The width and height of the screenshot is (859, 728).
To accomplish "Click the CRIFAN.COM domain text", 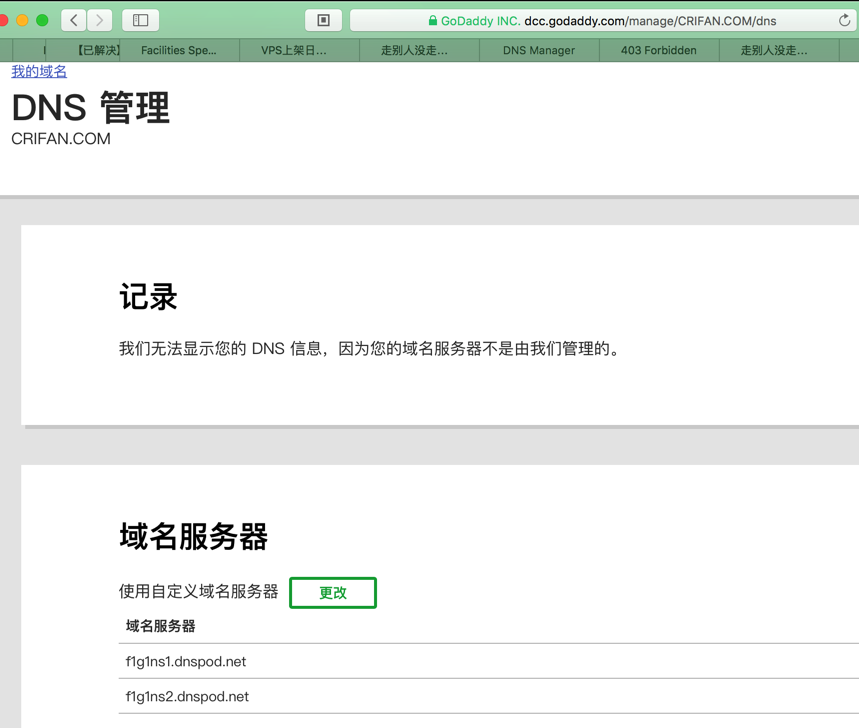I will 61,139.
